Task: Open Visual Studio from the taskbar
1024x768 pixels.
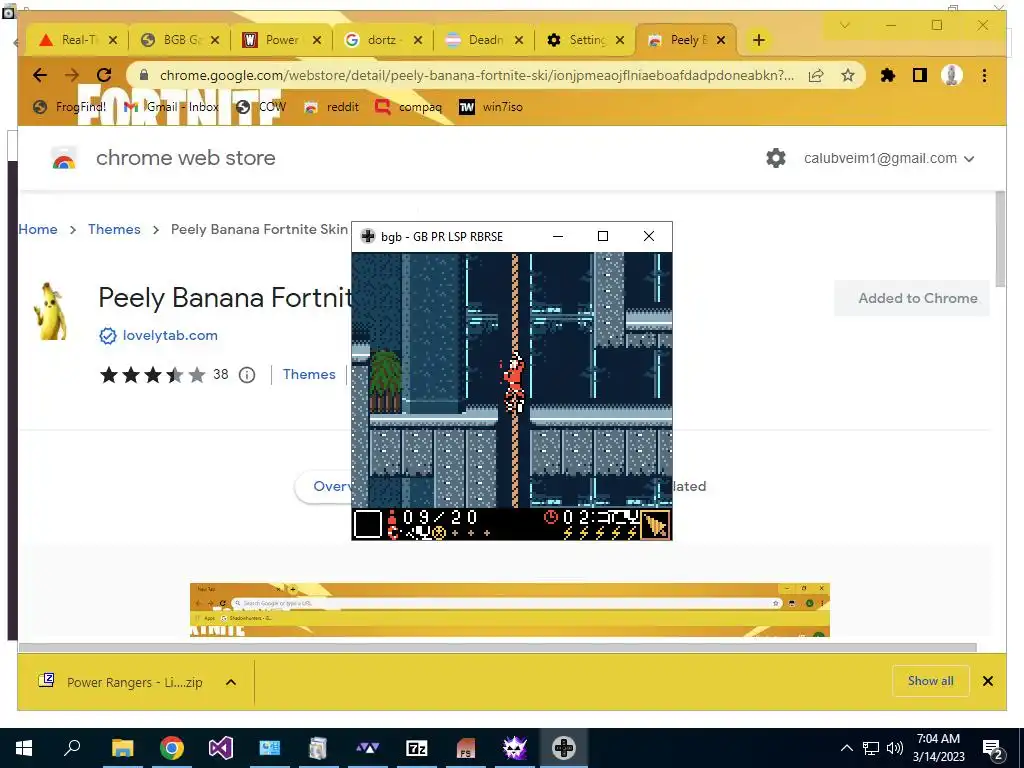Action: [221, 748]
